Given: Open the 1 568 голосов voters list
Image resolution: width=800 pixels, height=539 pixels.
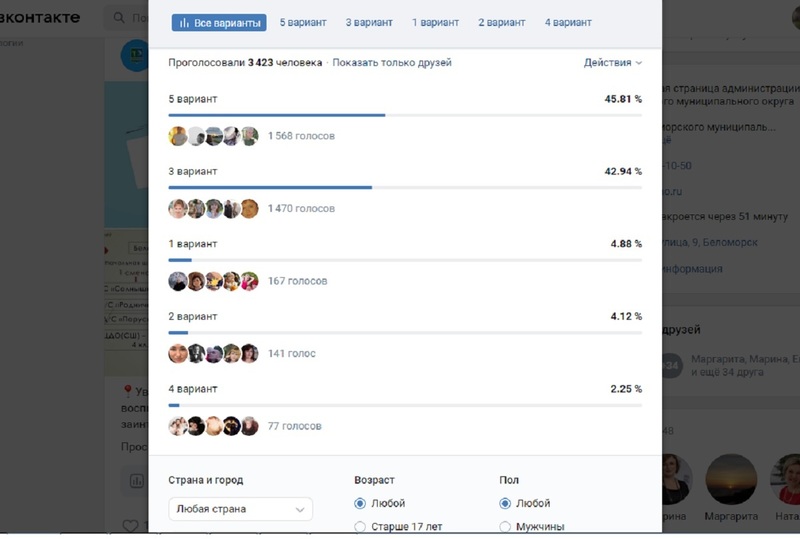Looking at the screenshot, I should tap(301, 136).
